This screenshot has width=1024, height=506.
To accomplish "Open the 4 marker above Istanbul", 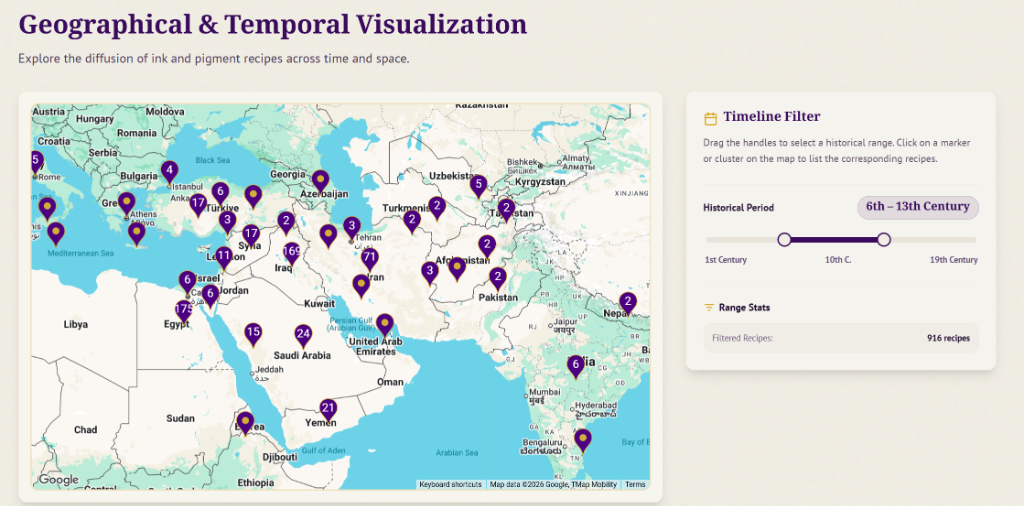I will (170, 172).
